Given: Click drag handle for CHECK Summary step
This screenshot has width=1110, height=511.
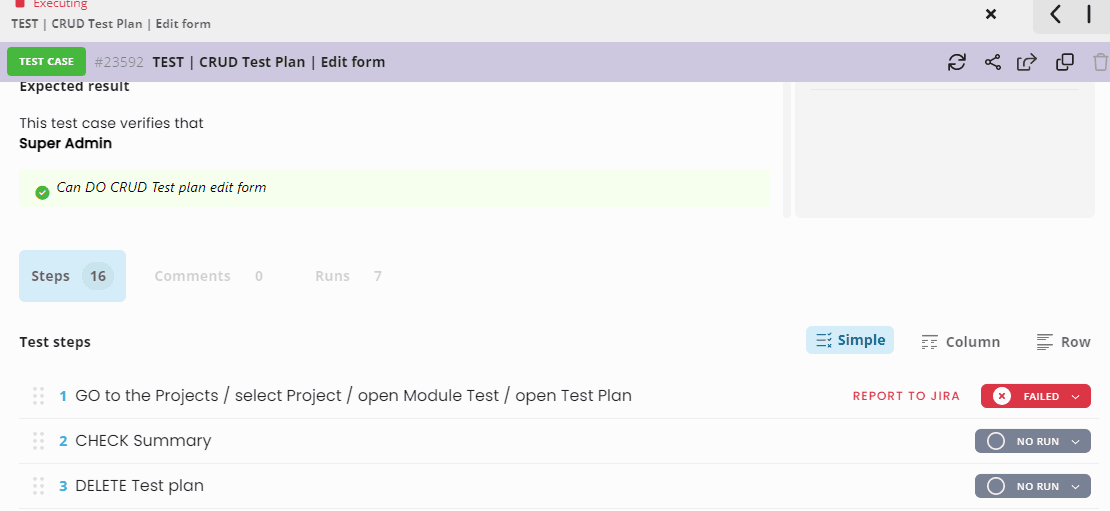Looking at the screenshot, I should click(38, 441).
